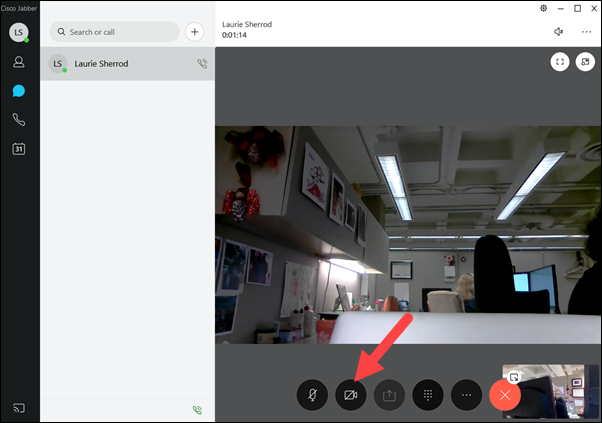Click the swap self-view icon

tap(514, 377)
